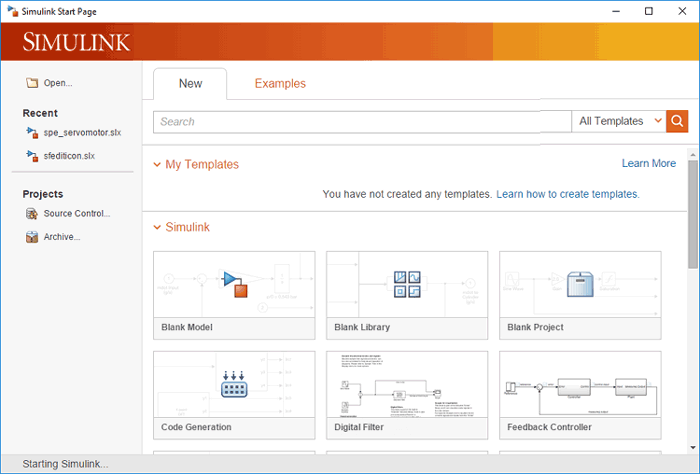Open recent file sfediticon.slx

tap(69, 156)
